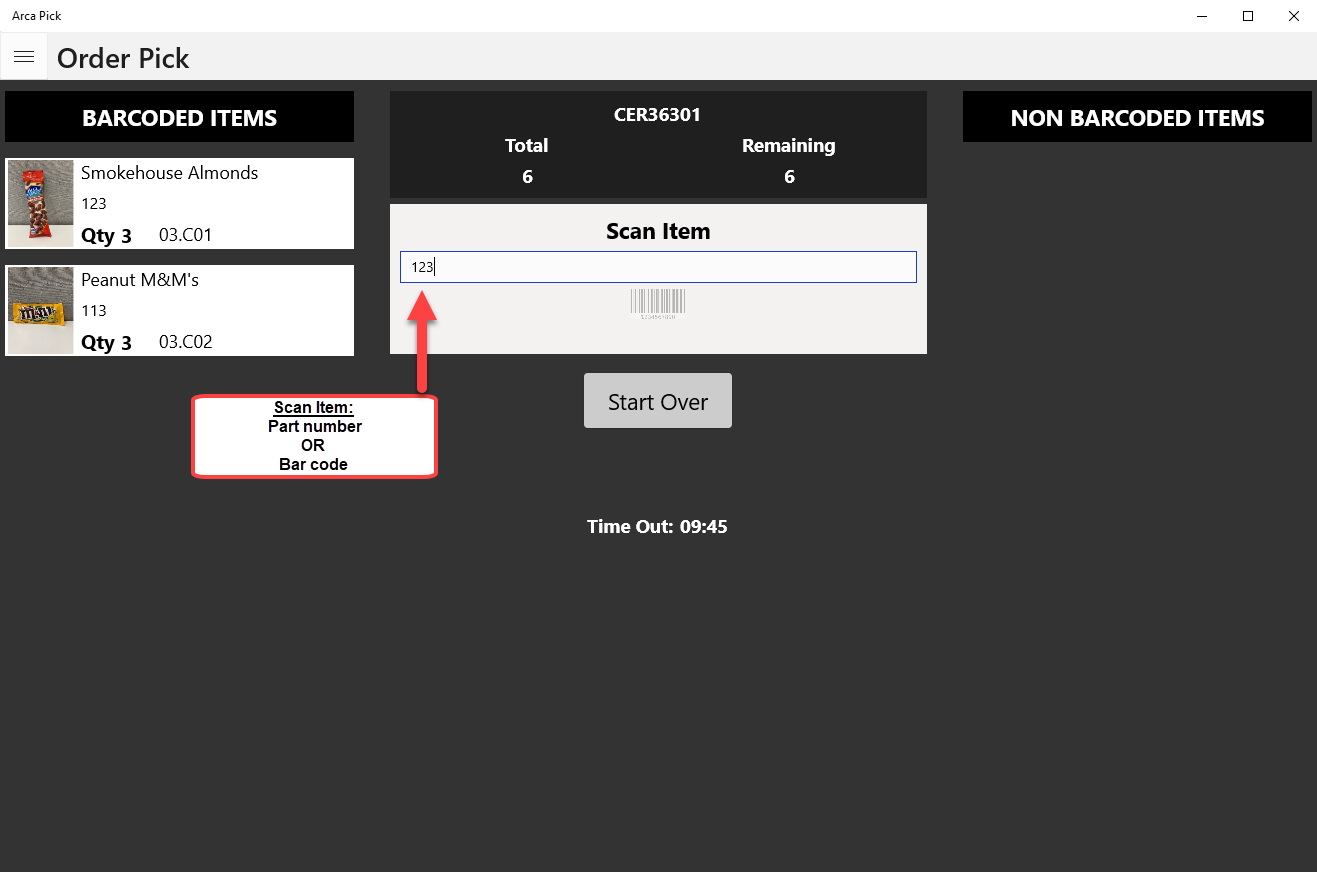Click part number 123 under Smokehouse Almonds
This screenshot has height=873, width=1317.
pyautogui.click(x=94, y=204)
